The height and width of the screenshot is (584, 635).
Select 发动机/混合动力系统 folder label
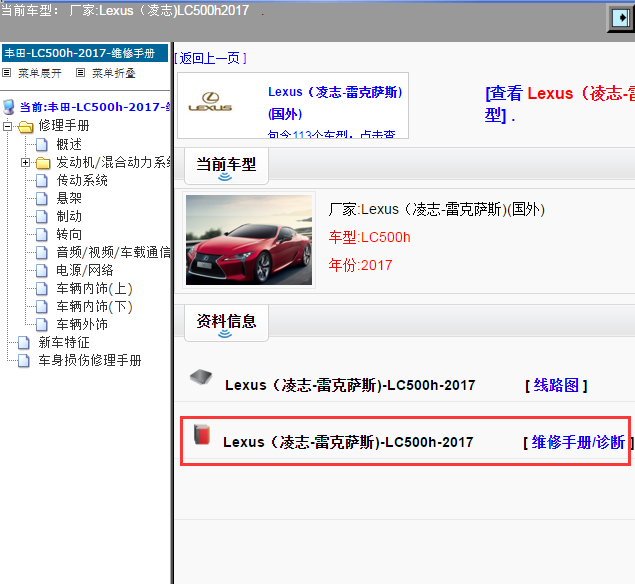113,162
